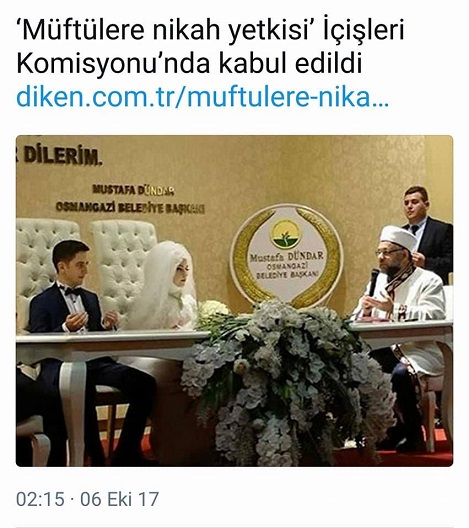The height and width of the screenshot is (528, 469).
Task: Tap the tree logo inside the emblem
Action: (x=286, y=234)
